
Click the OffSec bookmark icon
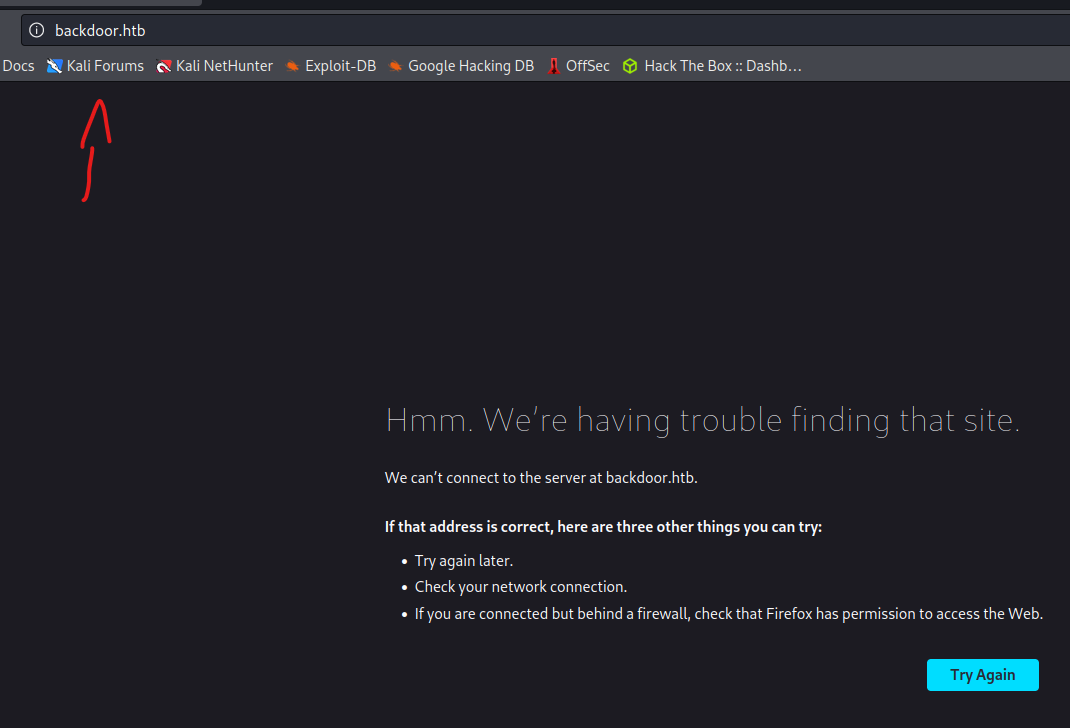(553, 65)
